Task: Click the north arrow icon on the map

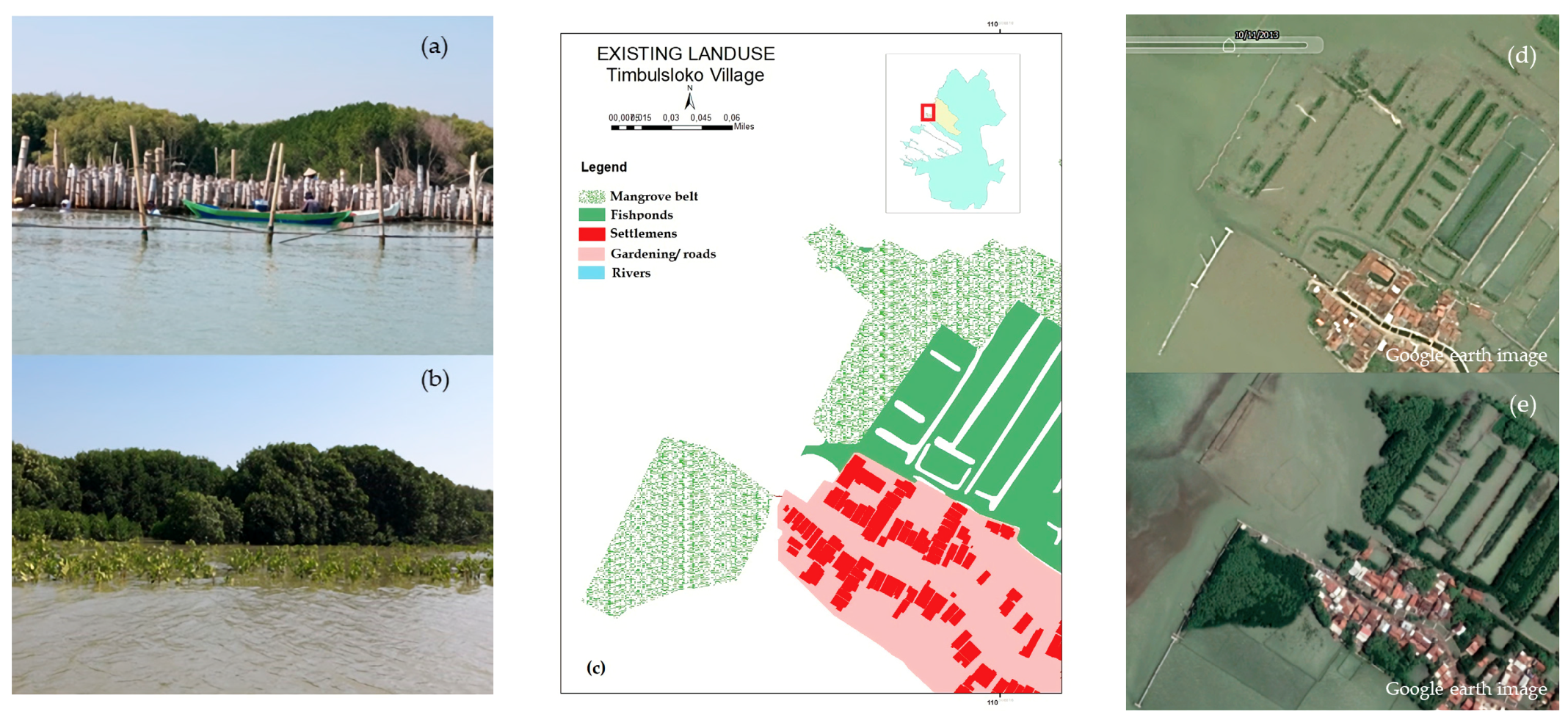Action: tap(689, 99)
